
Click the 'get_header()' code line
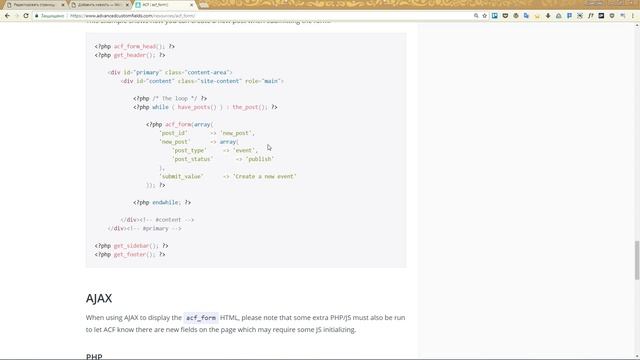pos(130,55)
